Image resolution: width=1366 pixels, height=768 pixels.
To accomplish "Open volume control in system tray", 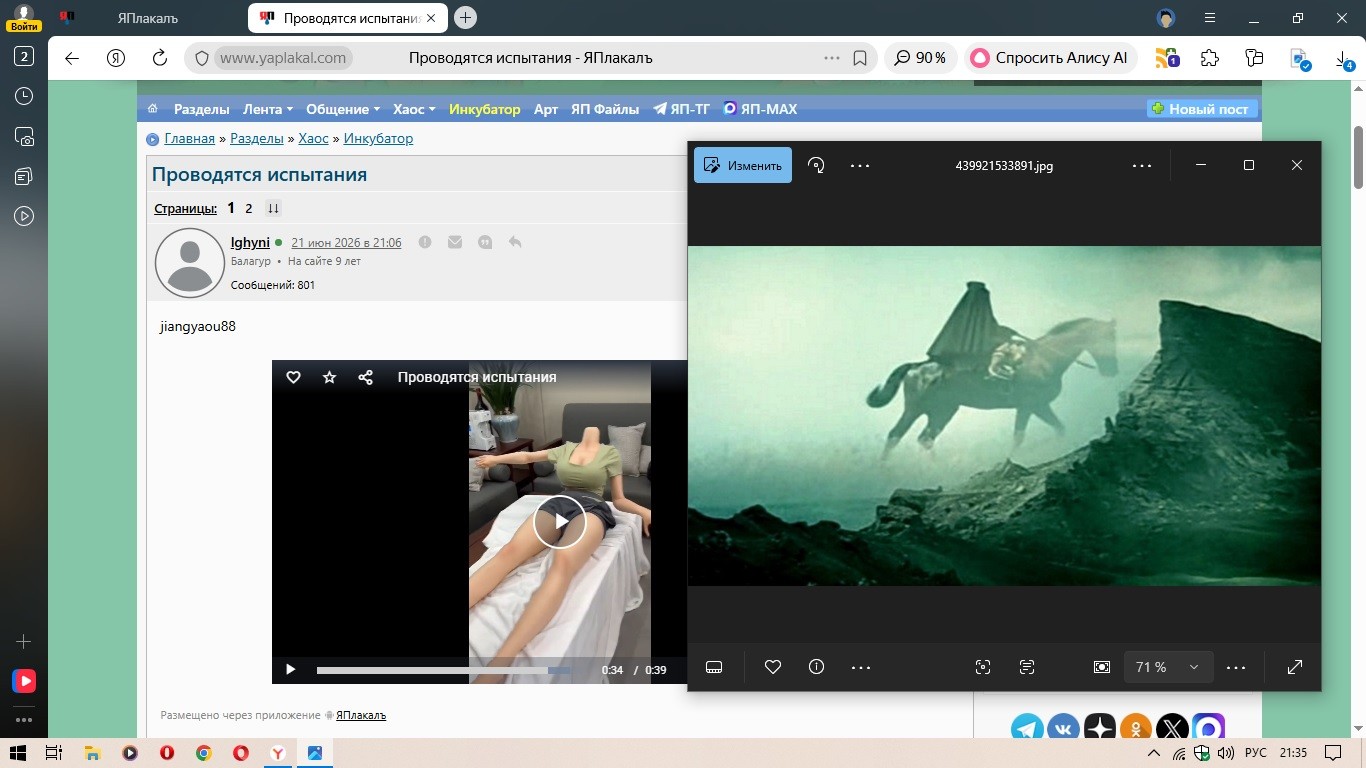I will [x=1225, y=753].
